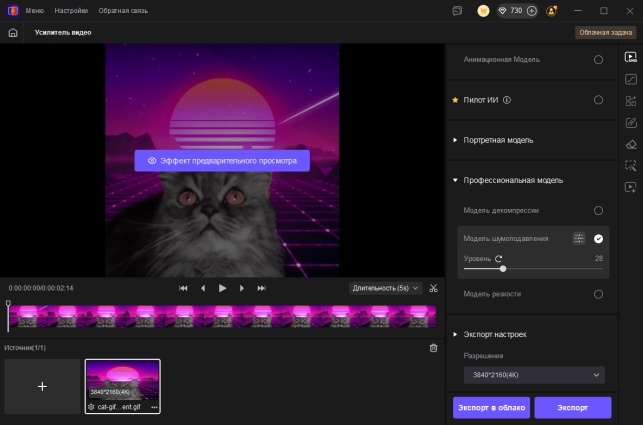
Task: Open the AI video generation sidebar tool
Action: click(x=631, y=187)
